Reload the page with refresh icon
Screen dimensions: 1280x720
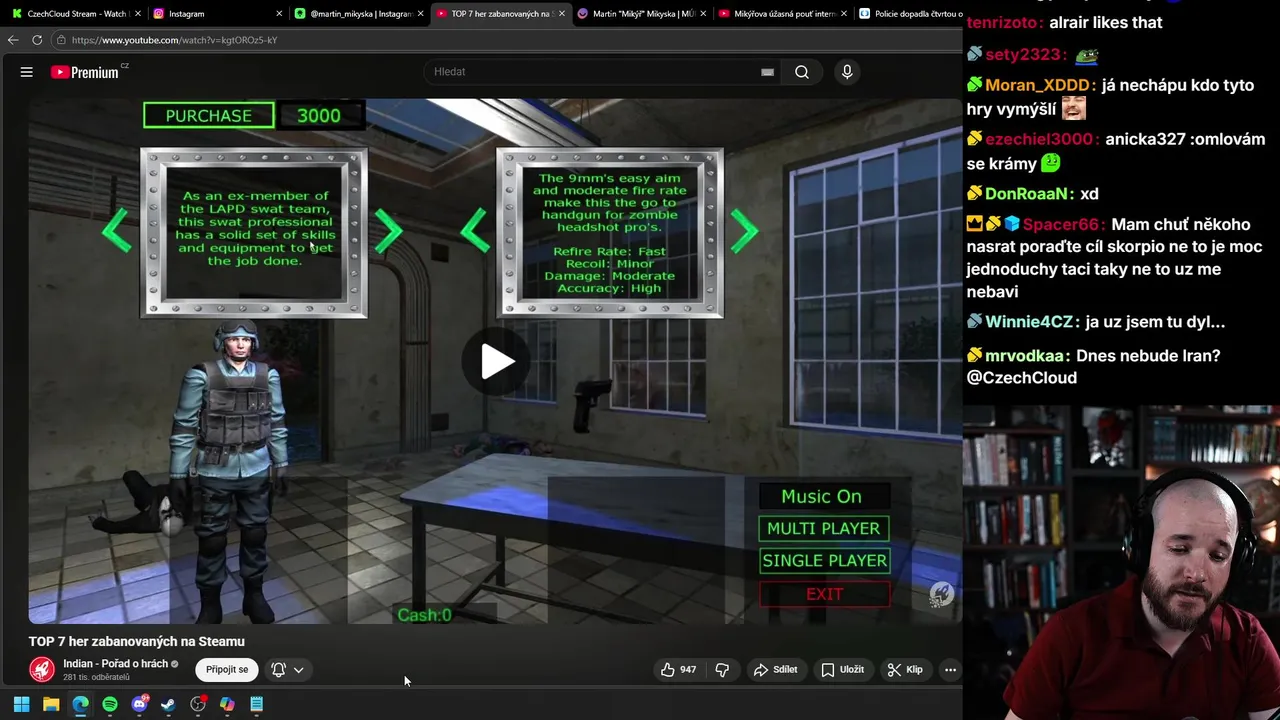coord(37,40)
